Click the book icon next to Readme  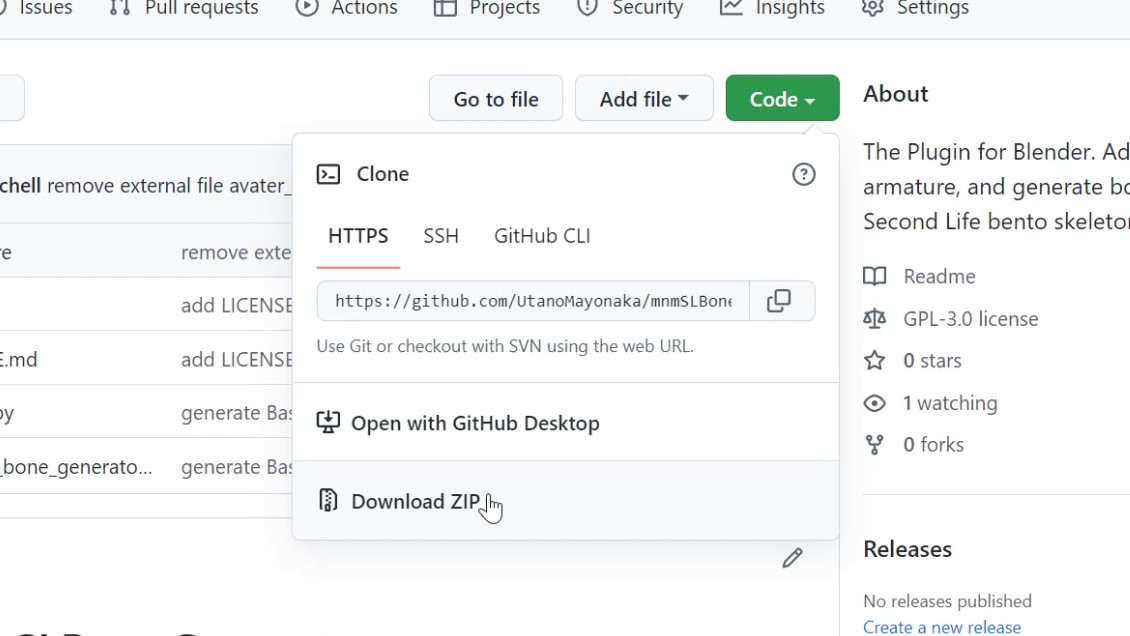coord(875,277)
